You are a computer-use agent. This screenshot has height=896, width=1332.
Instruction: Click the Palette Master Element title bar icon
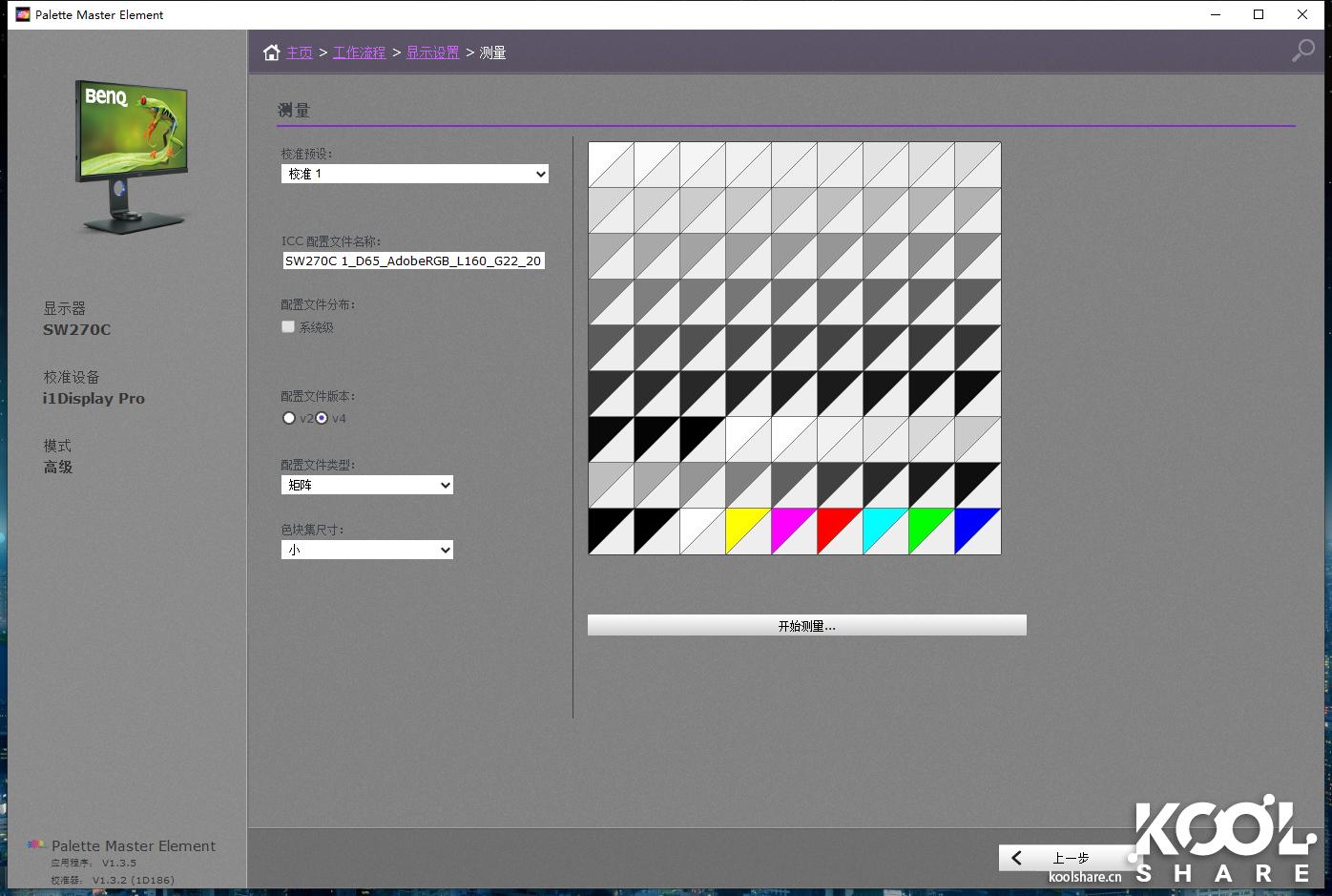tap(23, 14)
